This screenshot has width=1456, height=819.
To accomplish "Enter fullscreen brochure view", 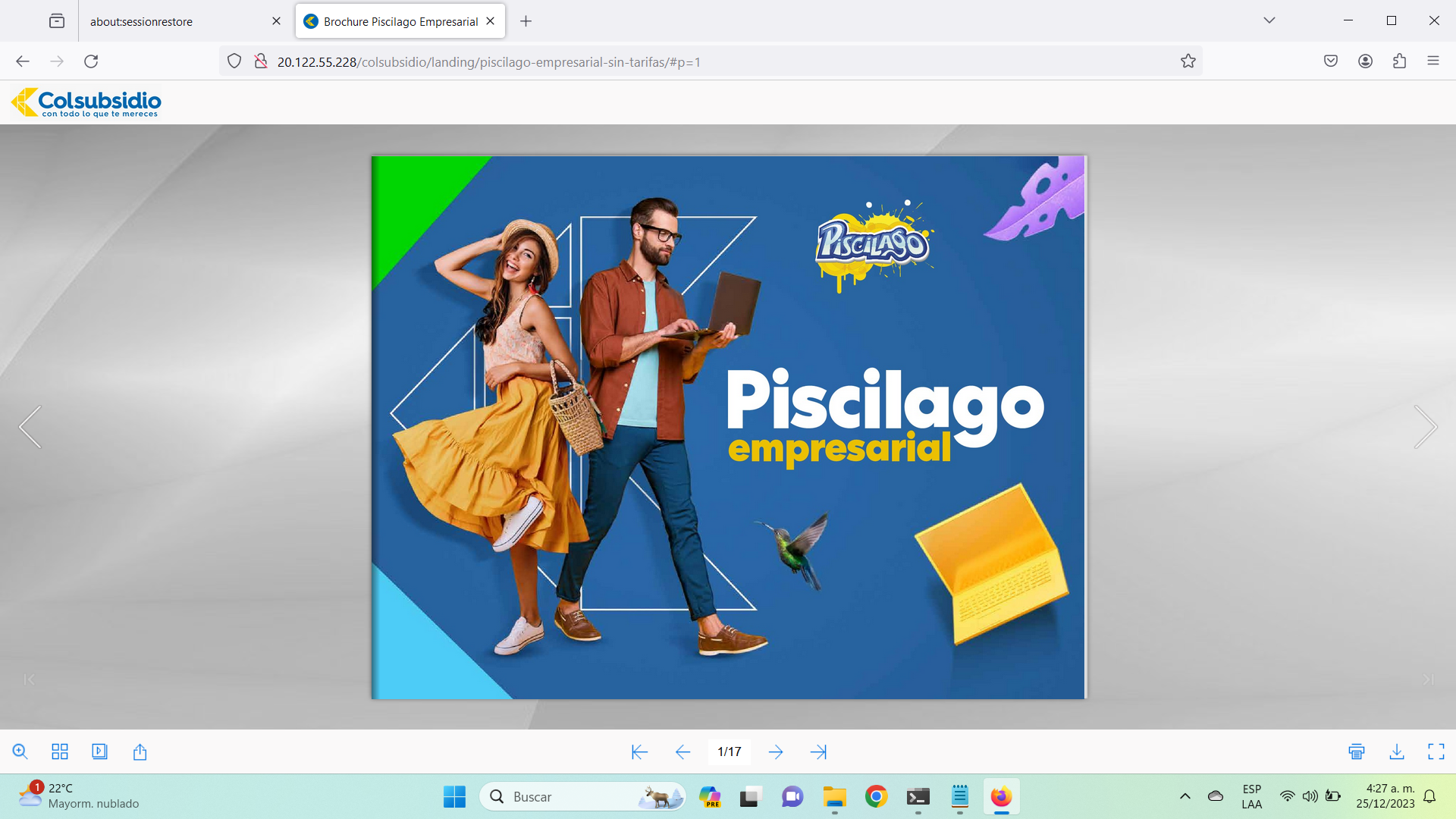I will 1436,752.
